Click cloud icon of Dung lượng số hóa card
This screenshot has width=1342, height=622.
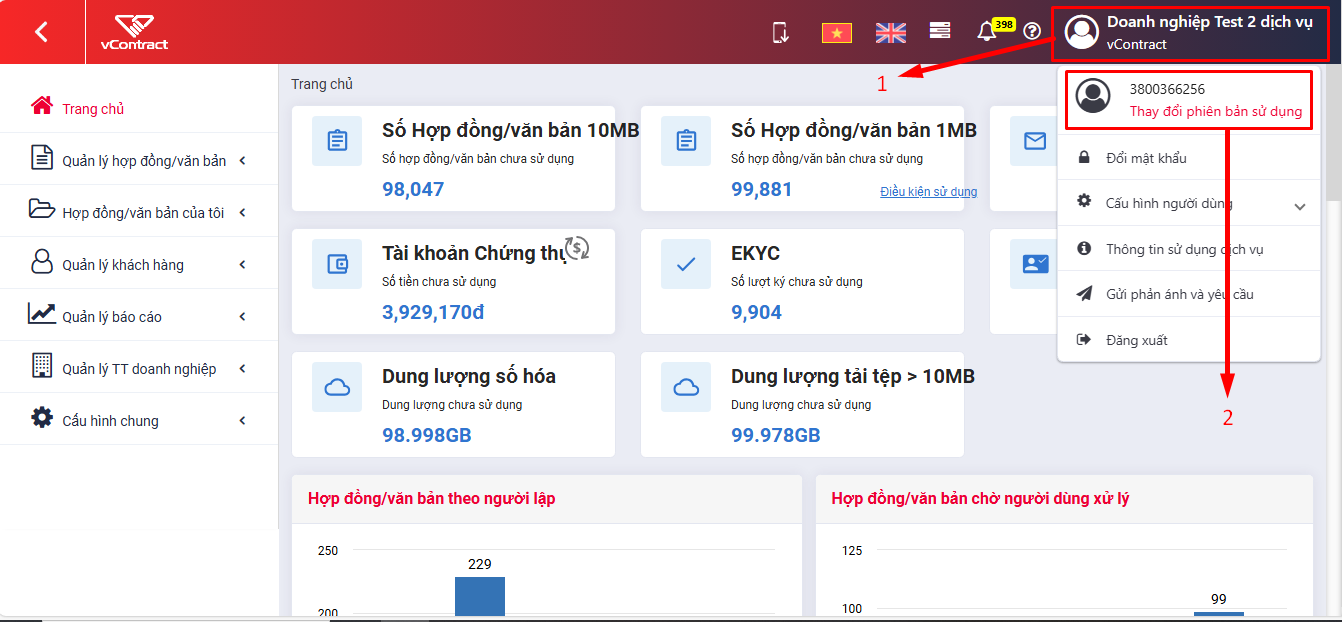(337, 387)
